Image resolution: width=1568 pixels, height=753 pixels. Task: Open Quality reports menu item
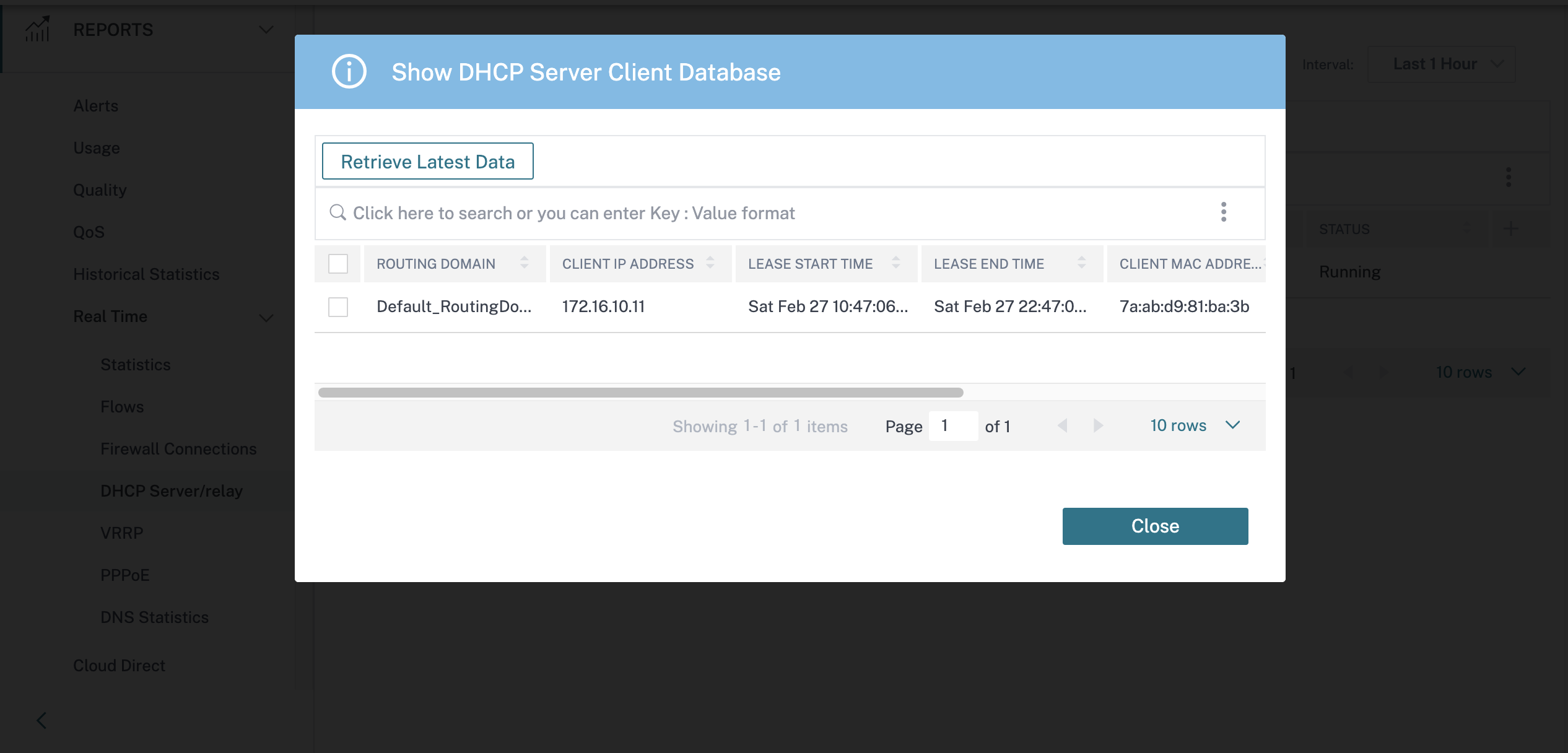pyautogui.click(x=100, y=190)
